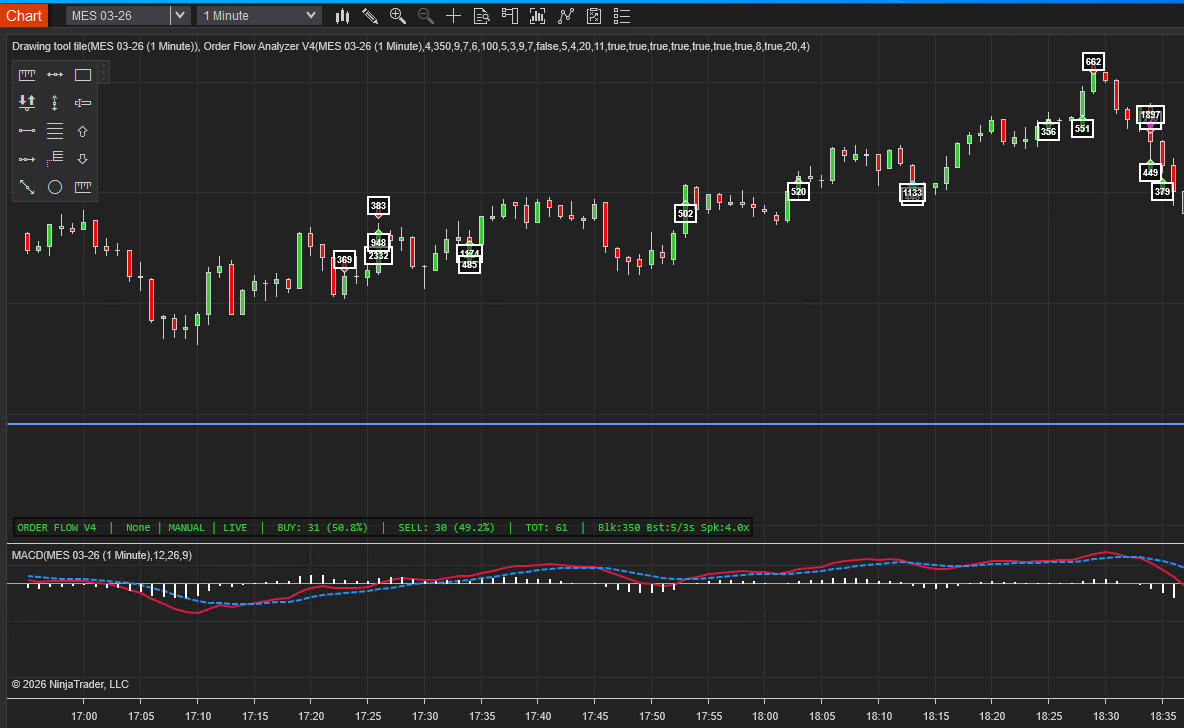
Task: Click the order flow marker labeled 662
Action: click(1093, 62)
